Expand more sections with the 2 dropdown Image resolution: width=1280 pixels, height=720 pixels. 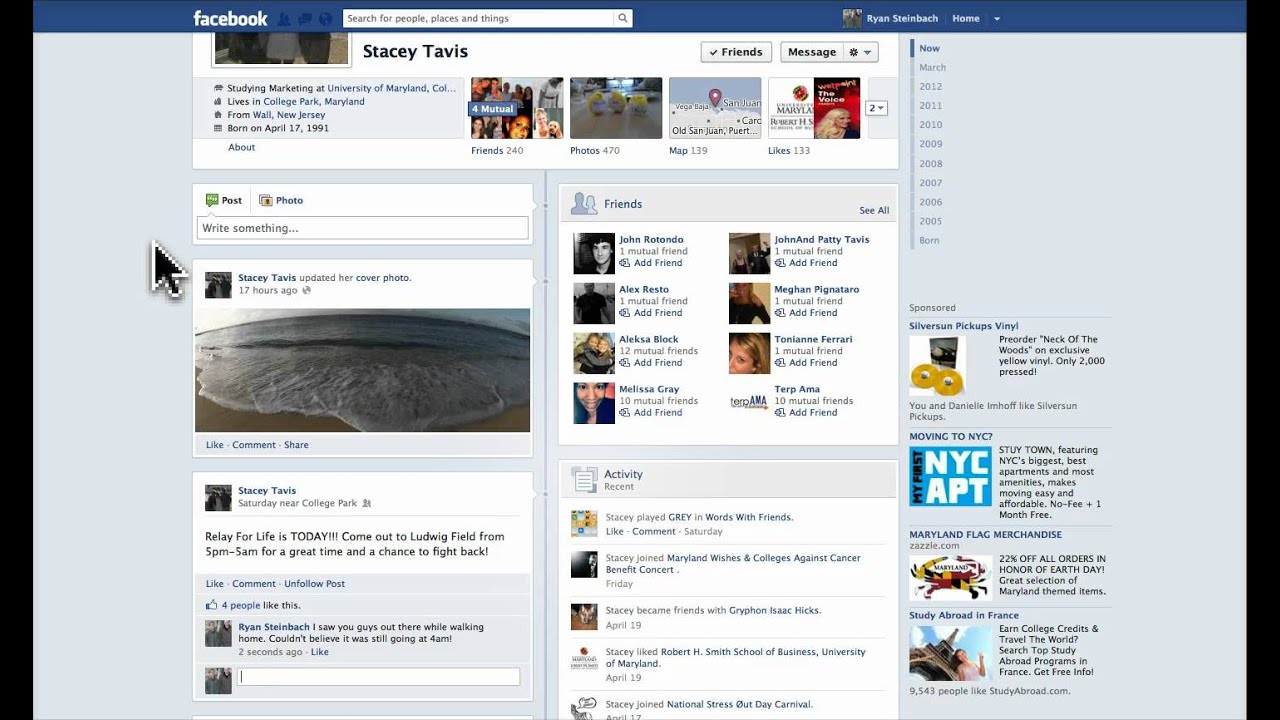click(876, 108)
